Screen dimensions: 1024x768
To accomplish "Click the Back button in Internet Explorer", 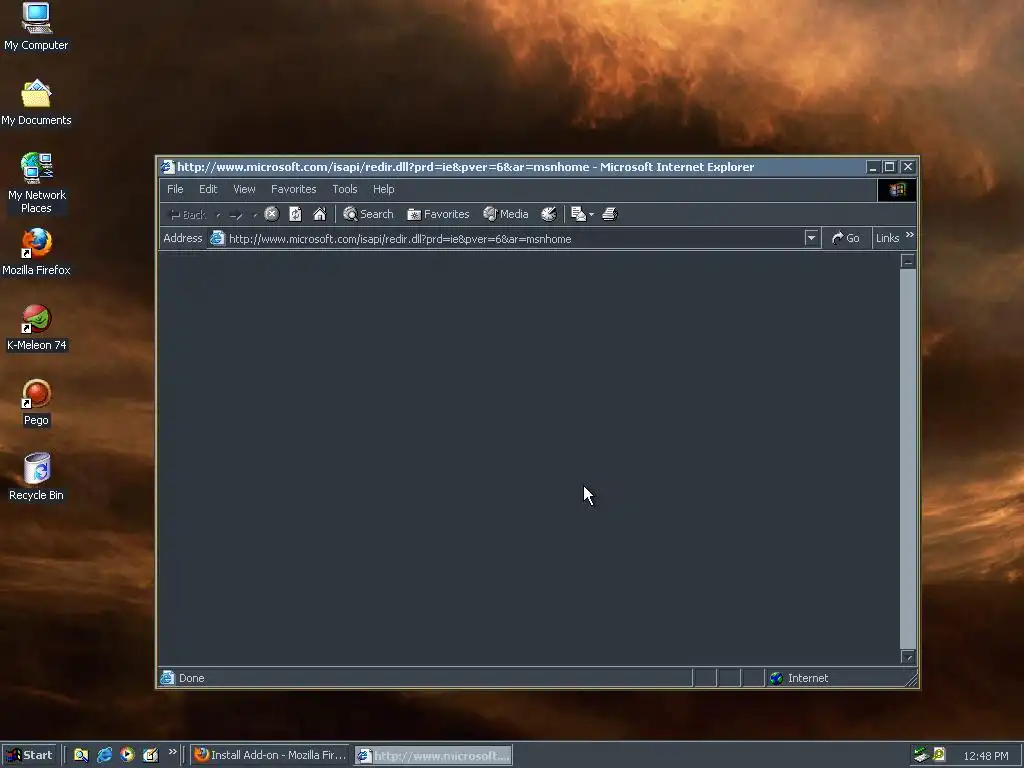I will click(187, 214).
